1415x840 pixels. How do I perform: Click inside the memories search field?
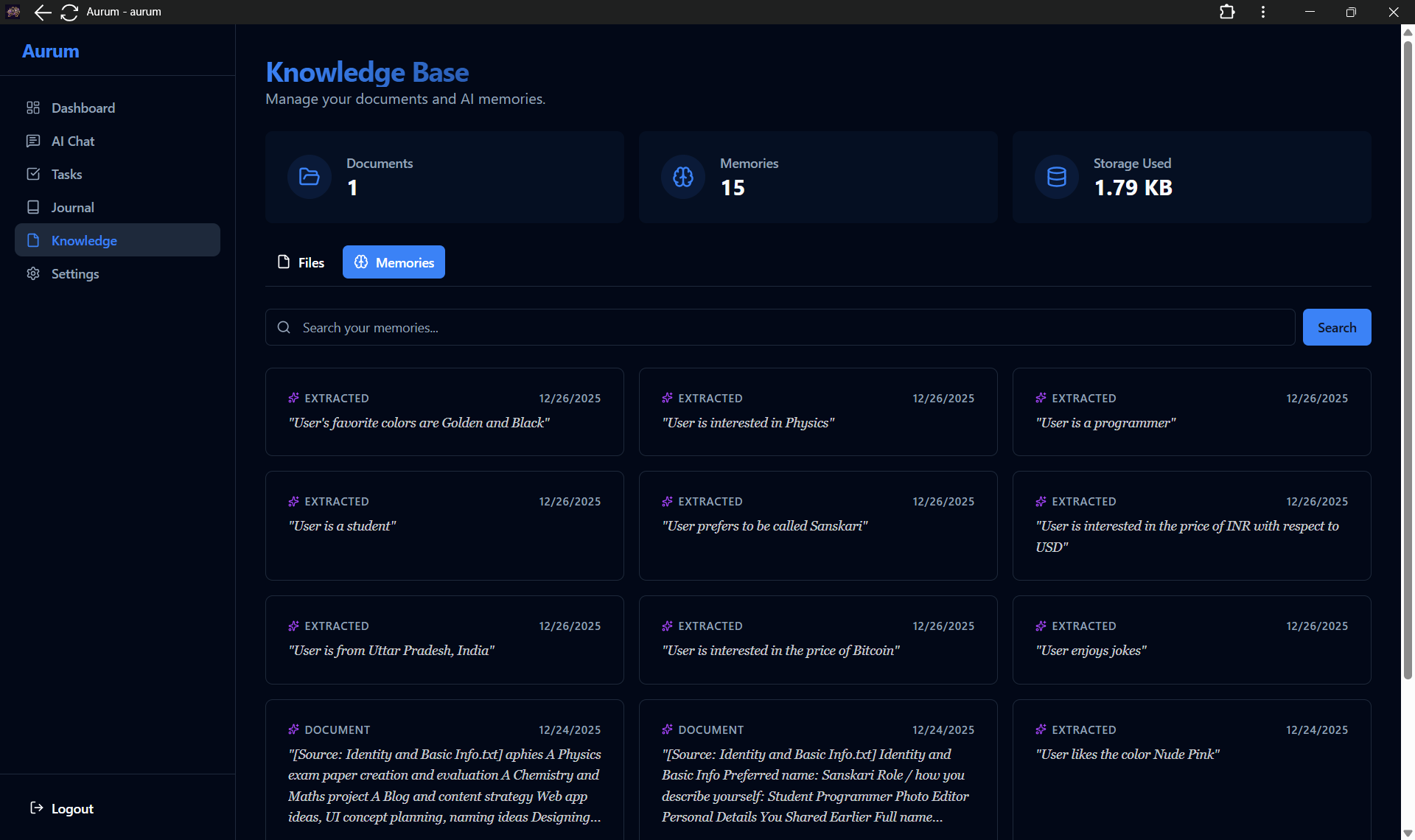[x=590, y=327]
